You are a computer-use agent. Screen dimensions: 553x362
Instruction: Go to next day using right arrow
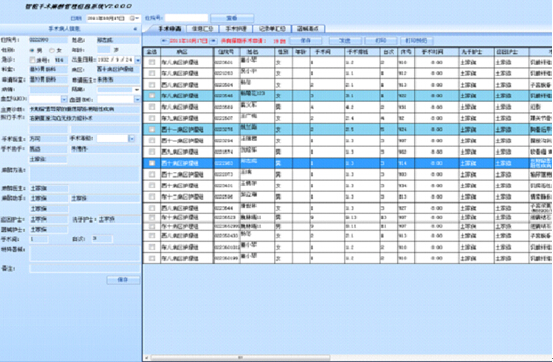[x=213, y=41]
